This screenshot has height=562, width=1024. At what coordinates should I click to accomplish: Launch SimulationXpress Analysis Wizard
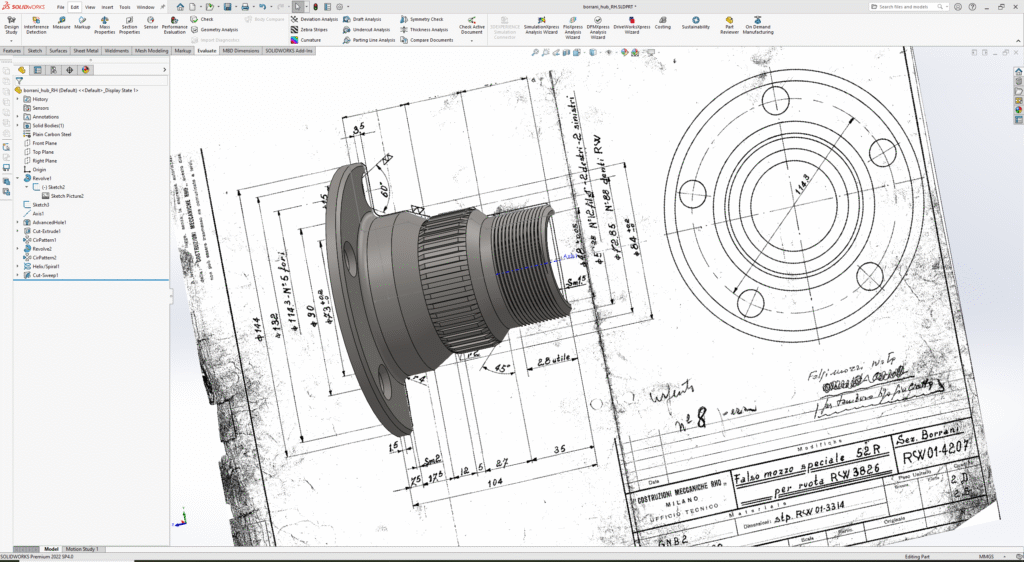(541, 25)
